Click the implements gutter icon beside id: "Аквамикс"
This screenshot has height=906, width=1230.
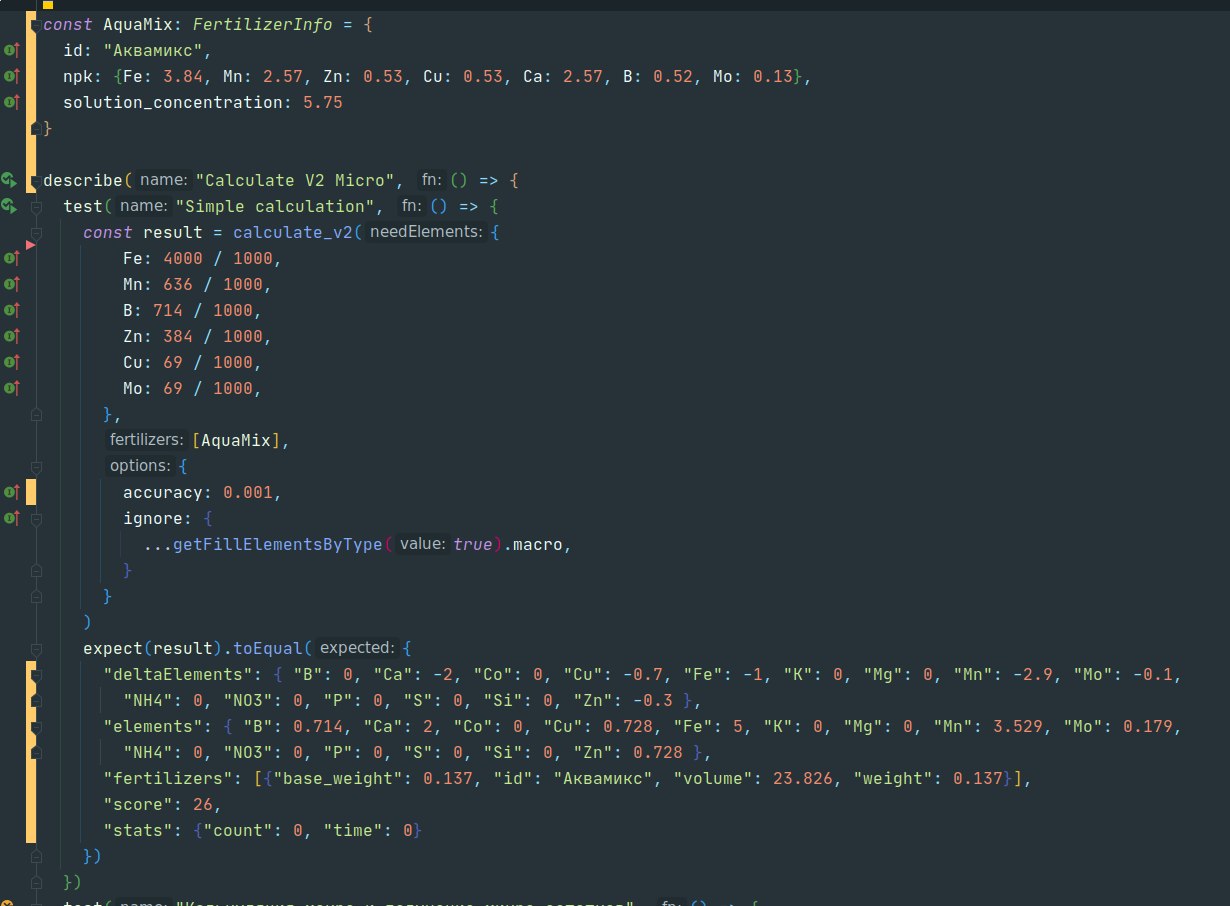(x=11, y=50)
